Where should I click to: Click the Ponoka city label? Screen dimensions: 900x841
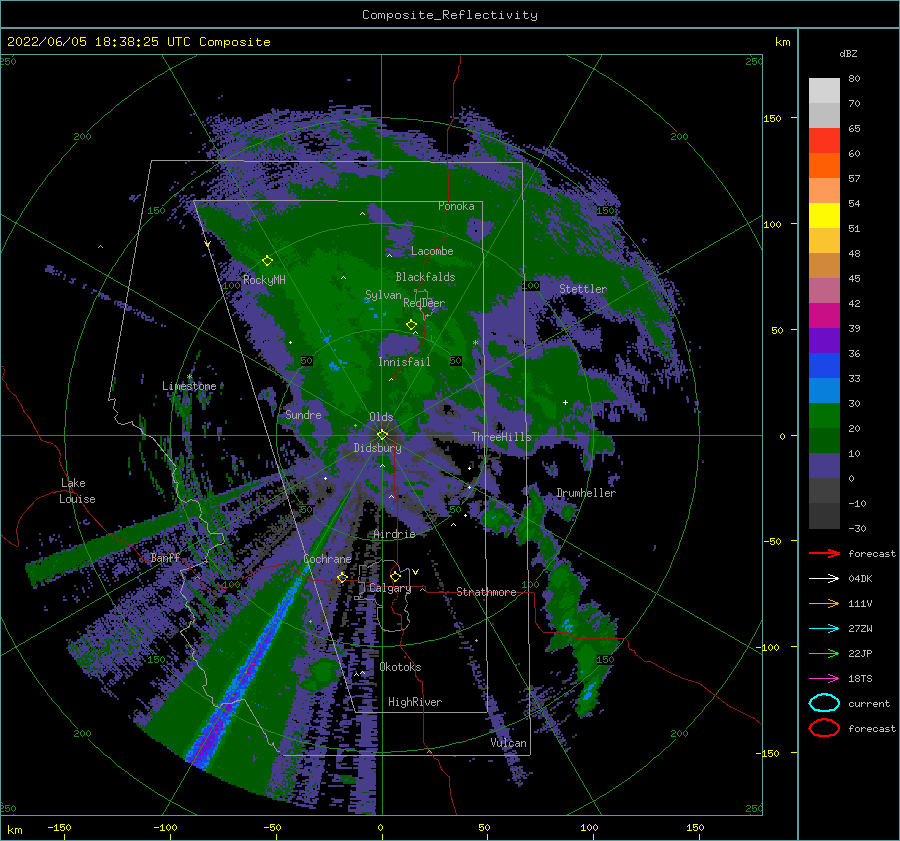(456, 206)
